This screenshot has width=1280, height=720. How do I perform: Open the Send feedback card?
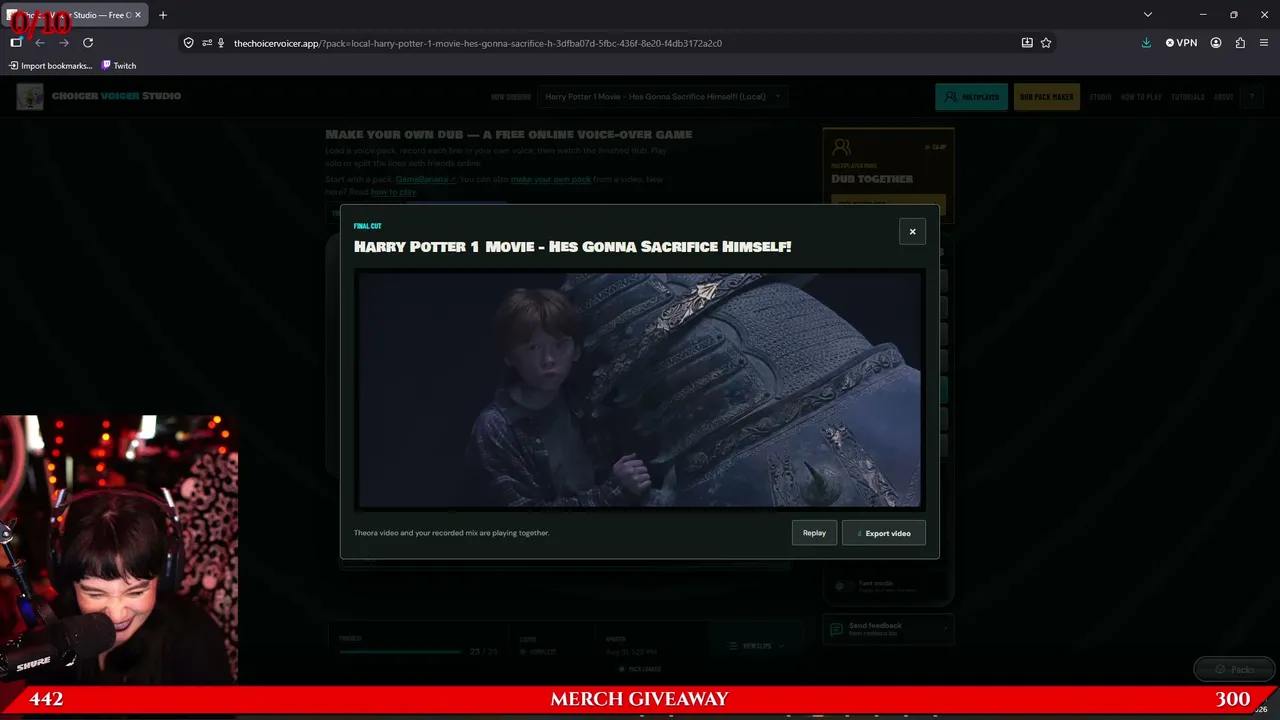coord(887,629)
